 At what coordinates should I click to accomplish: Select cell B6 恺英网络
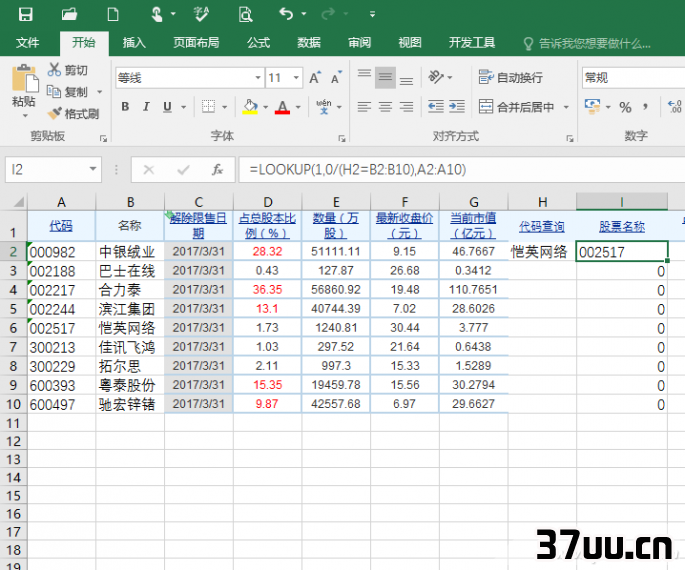pos(130,328)
